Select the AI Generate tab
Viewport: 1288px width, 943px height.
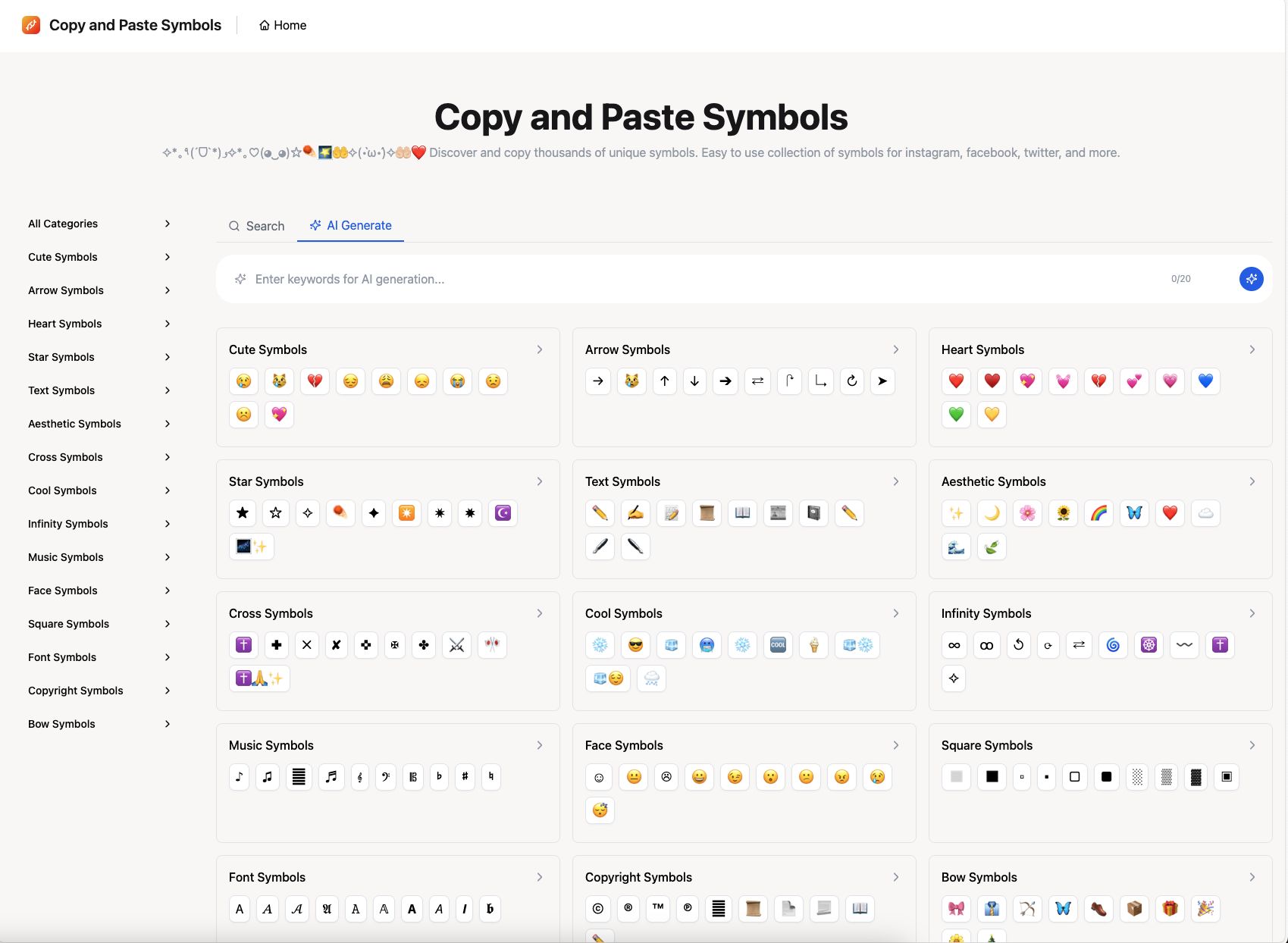tap(350, 225)
